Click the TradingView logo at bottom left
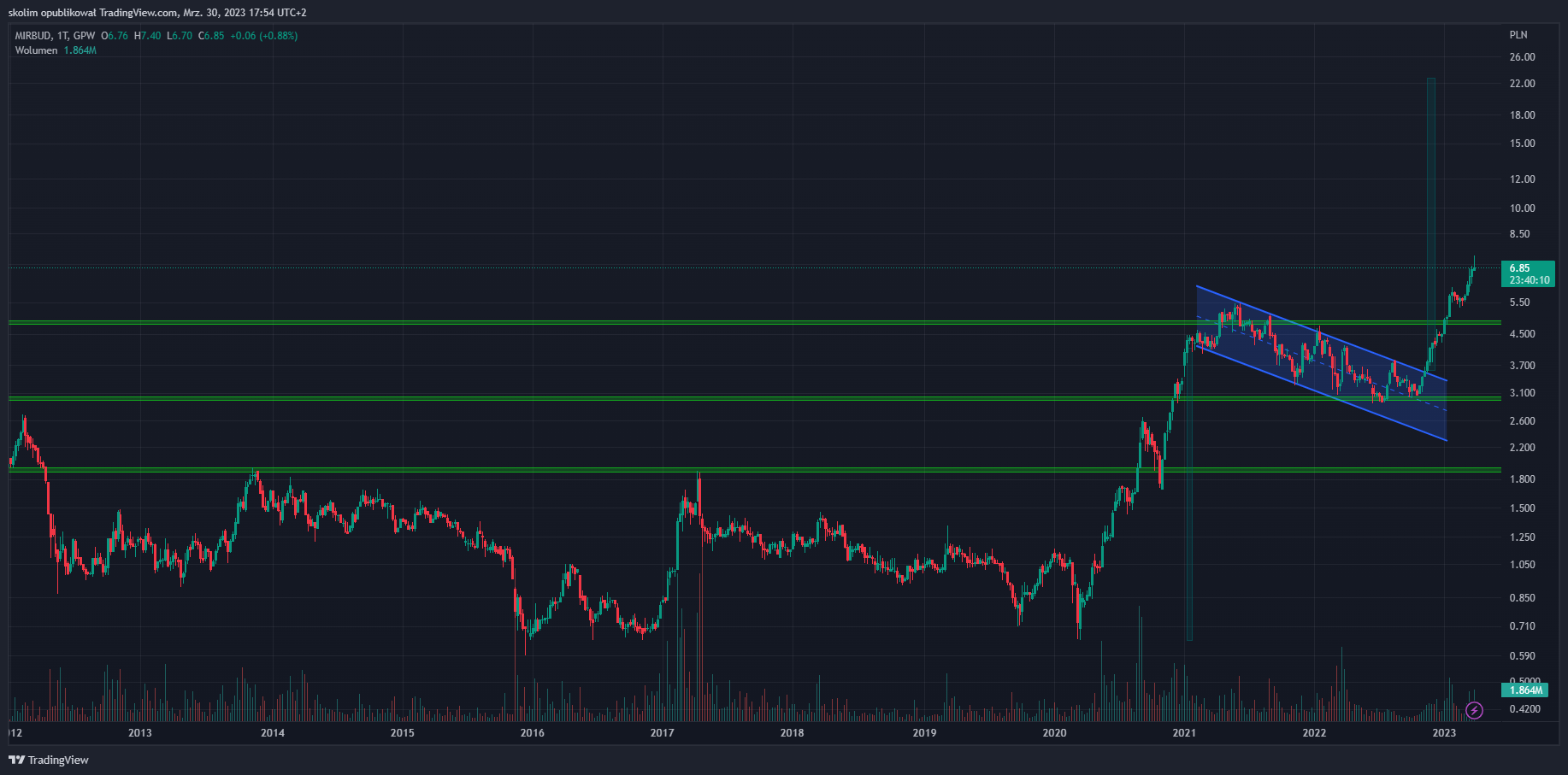This screenshot has width=1568, height=775. point(49,760)
